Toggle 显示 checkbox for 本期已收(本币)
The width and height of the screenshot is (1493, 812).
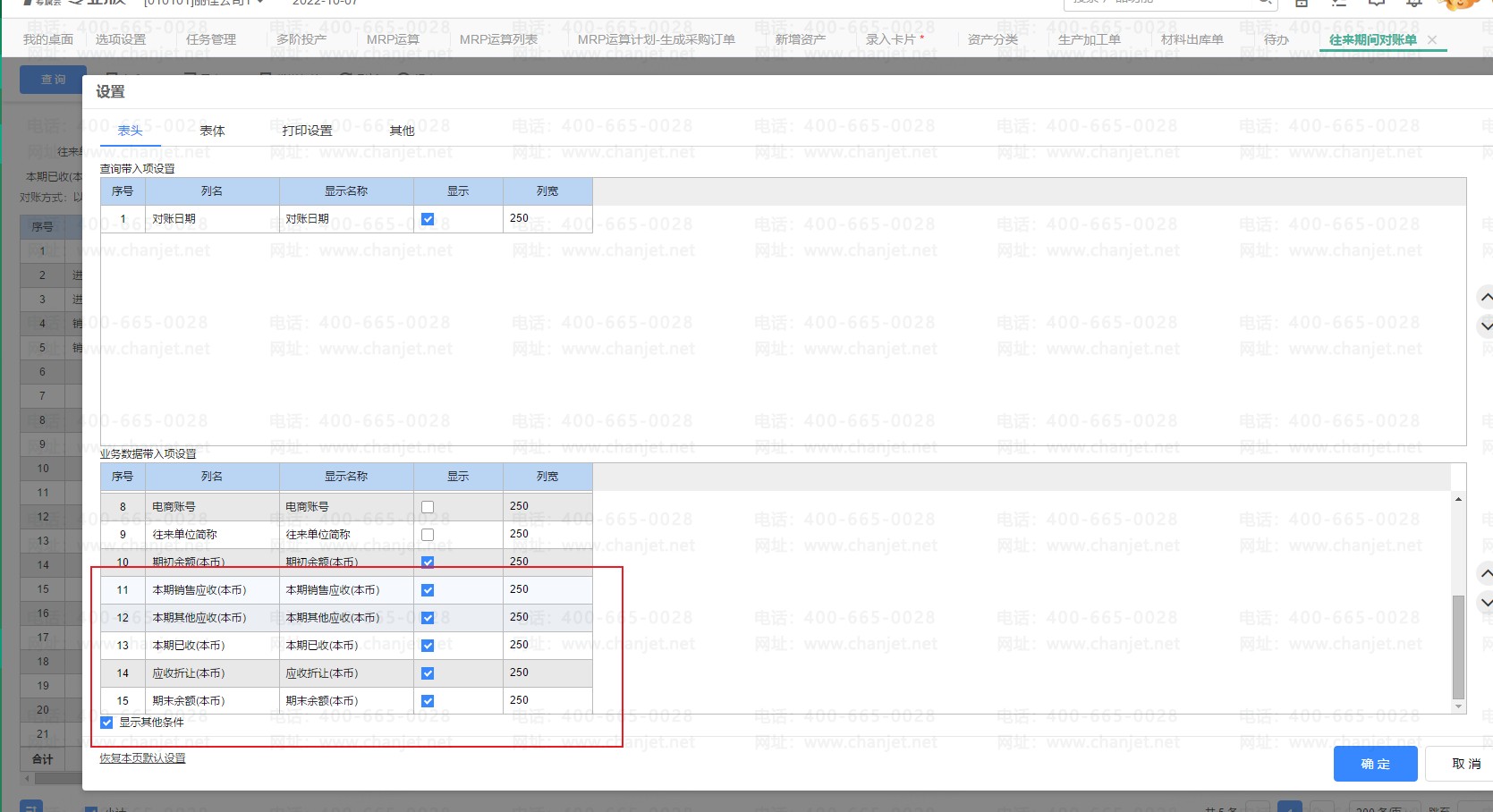coord(428,646)
